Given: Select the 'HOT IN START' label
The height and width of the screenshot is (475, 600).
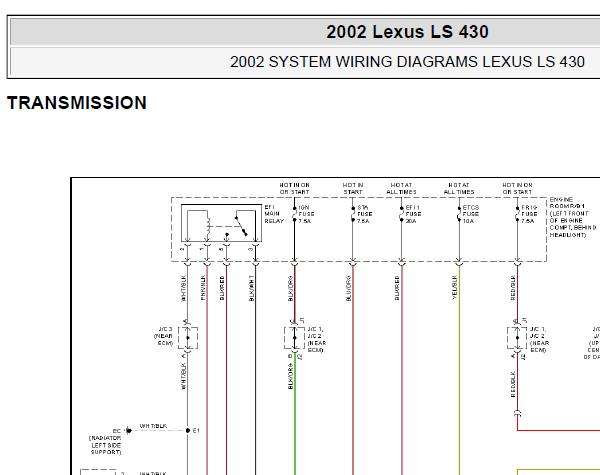Looking at the screenshot, I should [x=353, y=188].
